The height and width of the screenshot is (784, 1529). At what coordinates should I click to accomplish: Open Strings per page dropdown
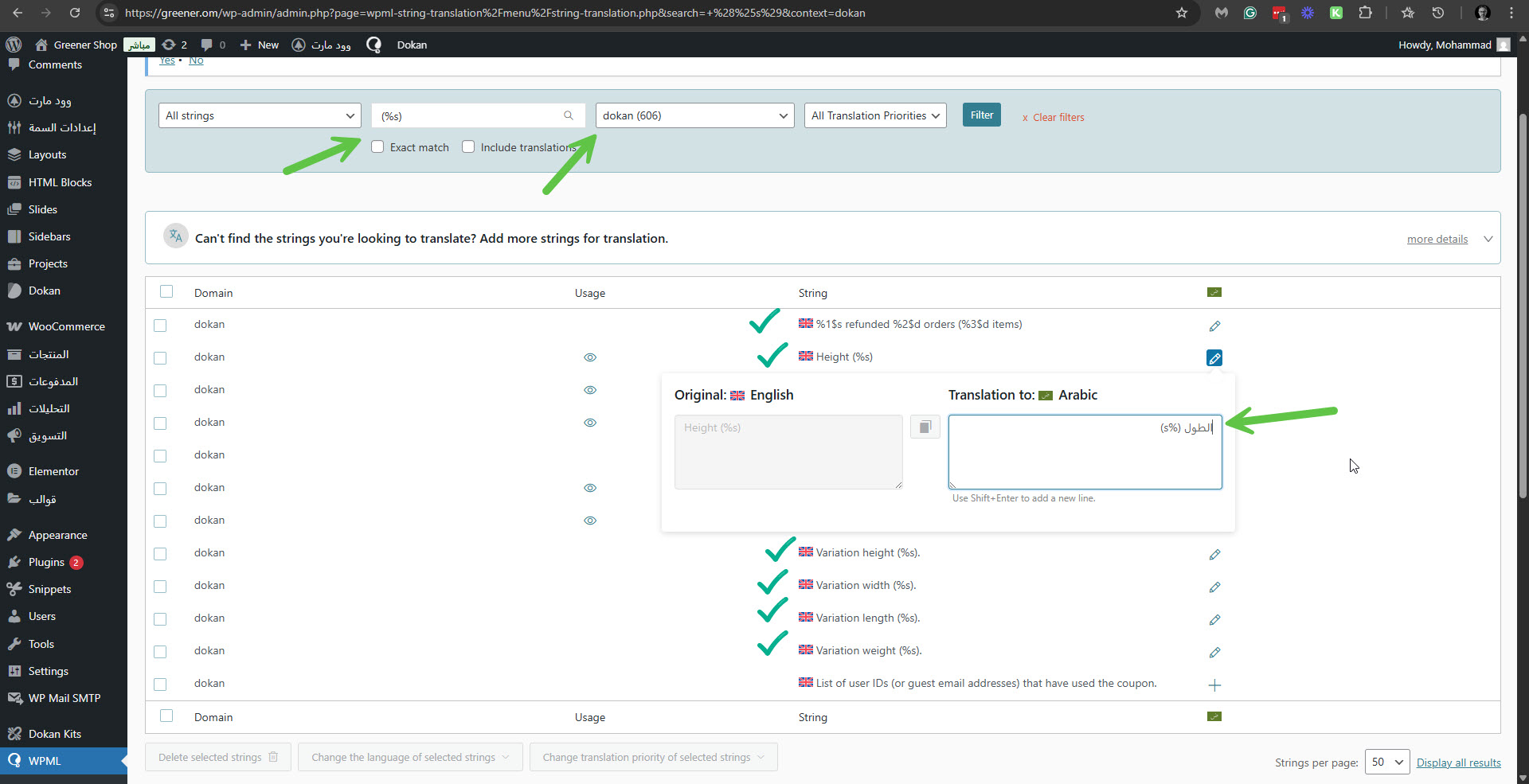pos(1387,762)
